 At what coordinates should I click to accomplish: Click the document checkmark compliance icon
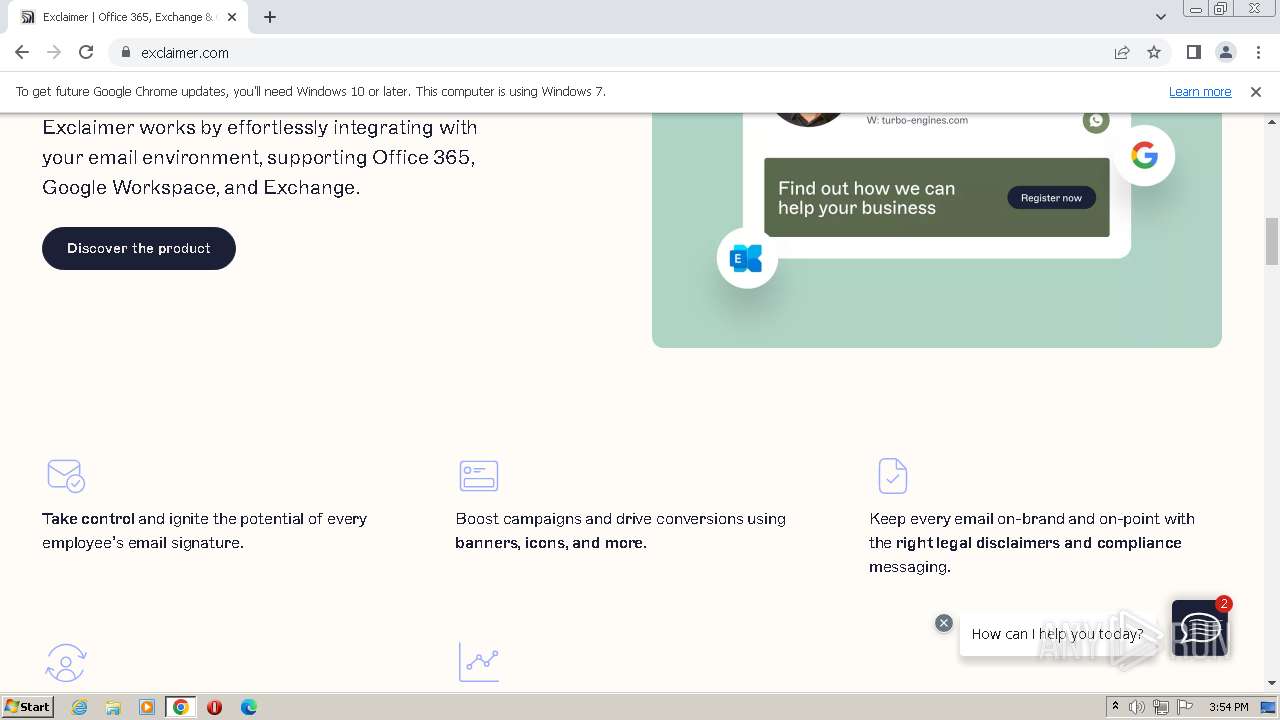point(893,476)
